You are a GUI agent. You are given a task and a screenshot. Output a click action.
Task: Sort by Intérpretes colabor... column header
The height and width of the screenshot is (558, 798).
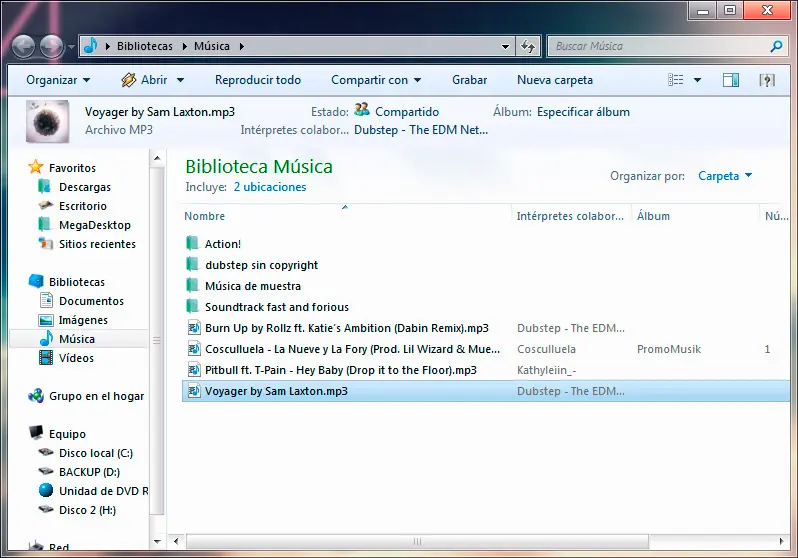click(570, 216)
